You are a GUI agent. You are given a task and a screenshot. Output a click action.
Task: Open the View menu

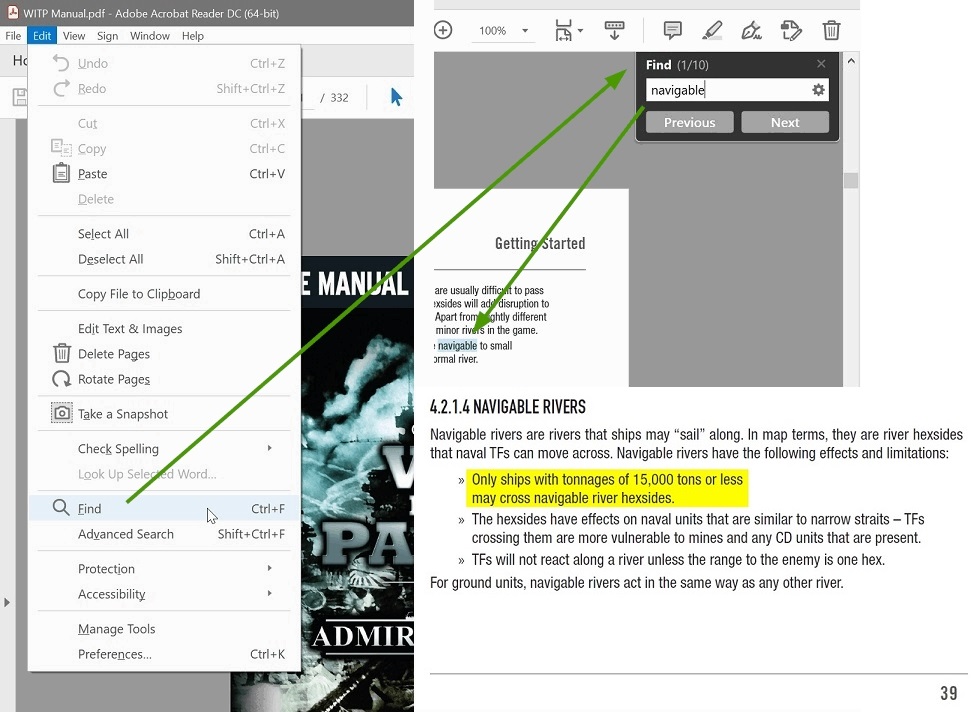coord(74,36)
